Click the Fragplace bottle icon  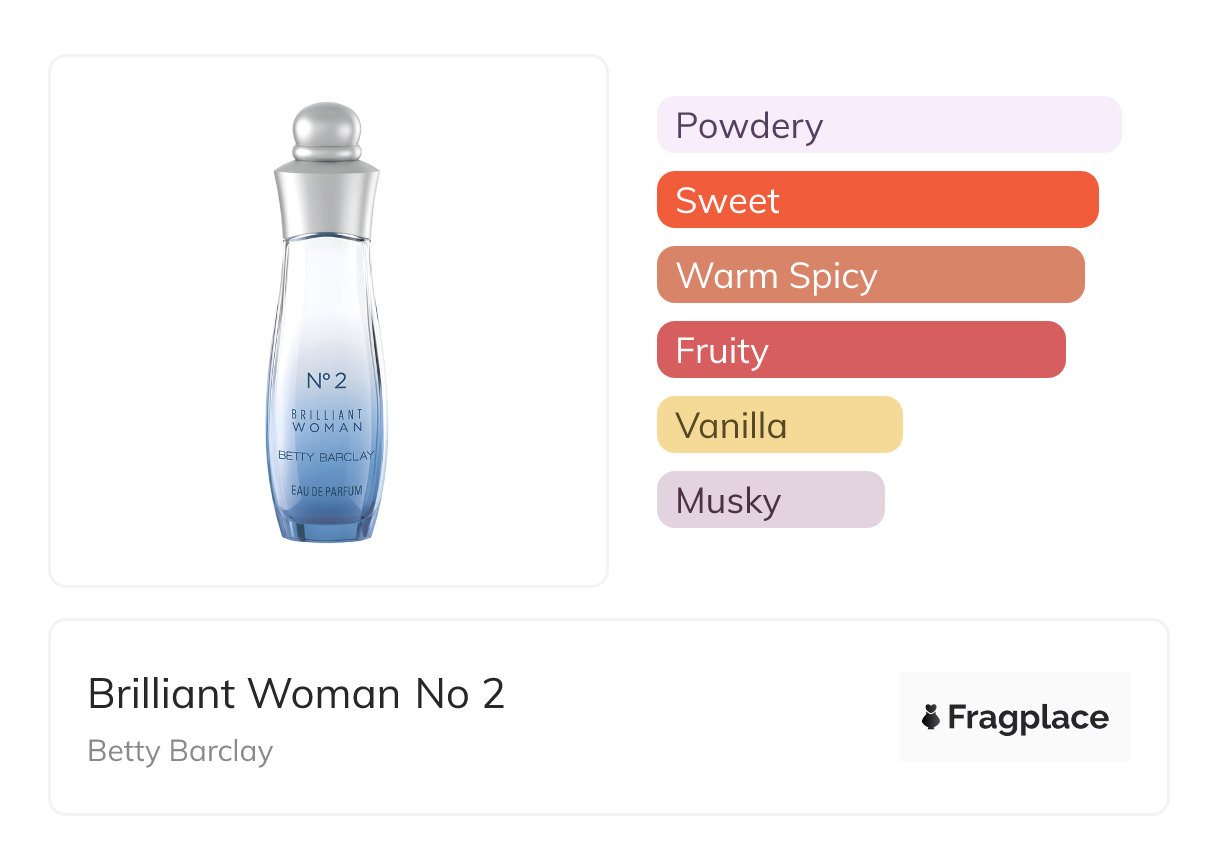pos(931,717)
